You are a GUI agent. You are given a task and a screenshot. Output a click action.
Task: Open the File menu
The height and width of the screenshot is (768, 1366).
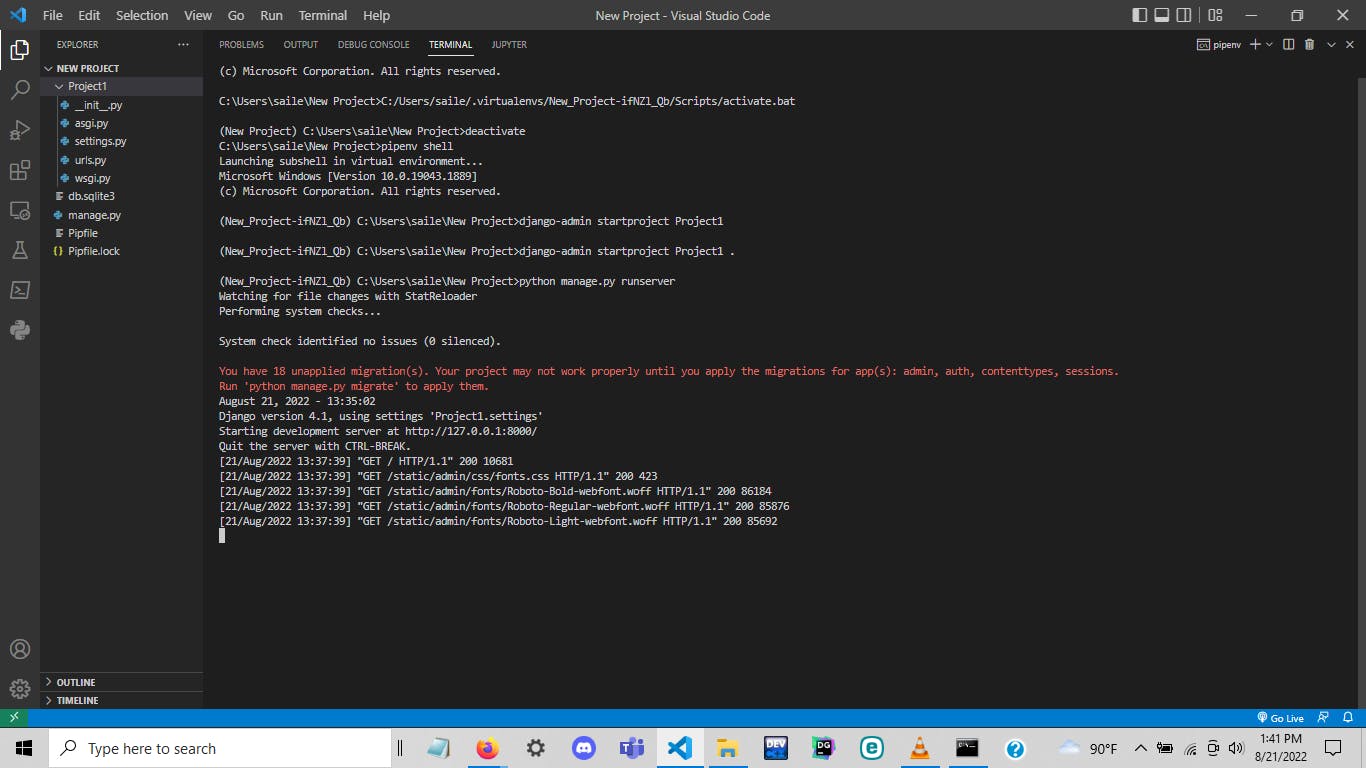tap(52, 15)
